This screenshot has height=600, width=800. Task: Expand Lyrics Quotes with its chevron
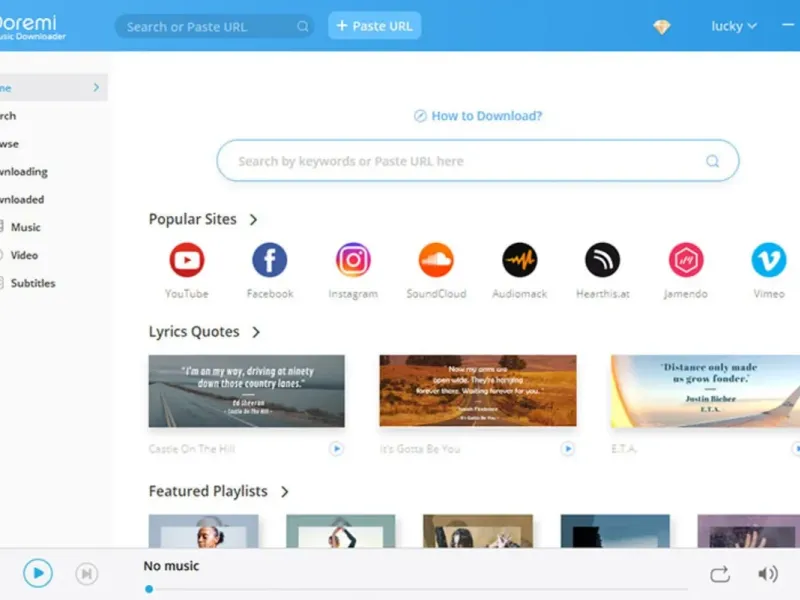(256, 332)
